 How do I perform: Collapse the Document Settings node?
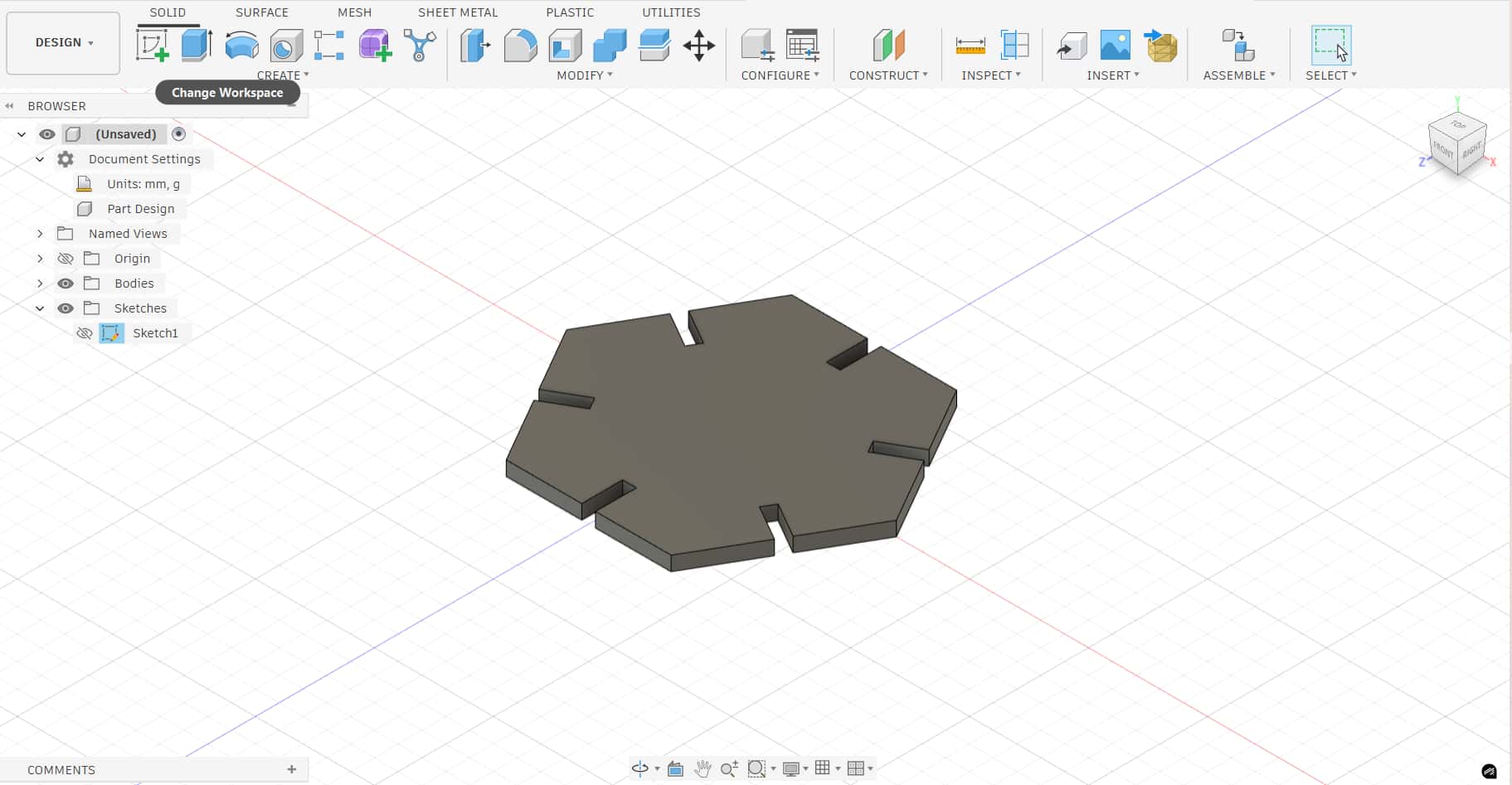40,159
